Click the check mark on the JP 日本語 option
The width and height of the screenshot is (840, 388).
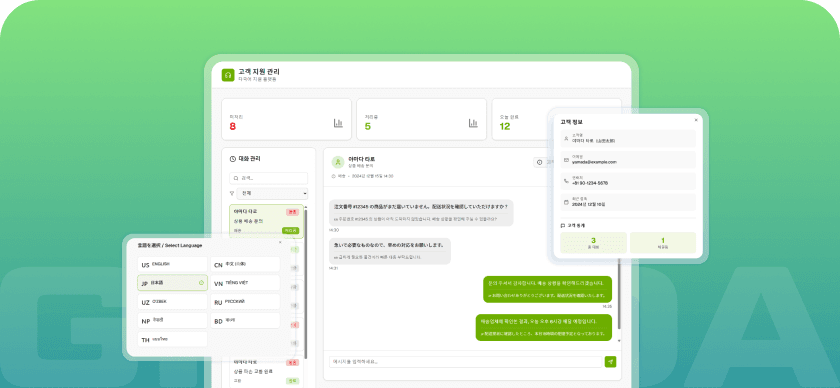click(x=200, y=283)
